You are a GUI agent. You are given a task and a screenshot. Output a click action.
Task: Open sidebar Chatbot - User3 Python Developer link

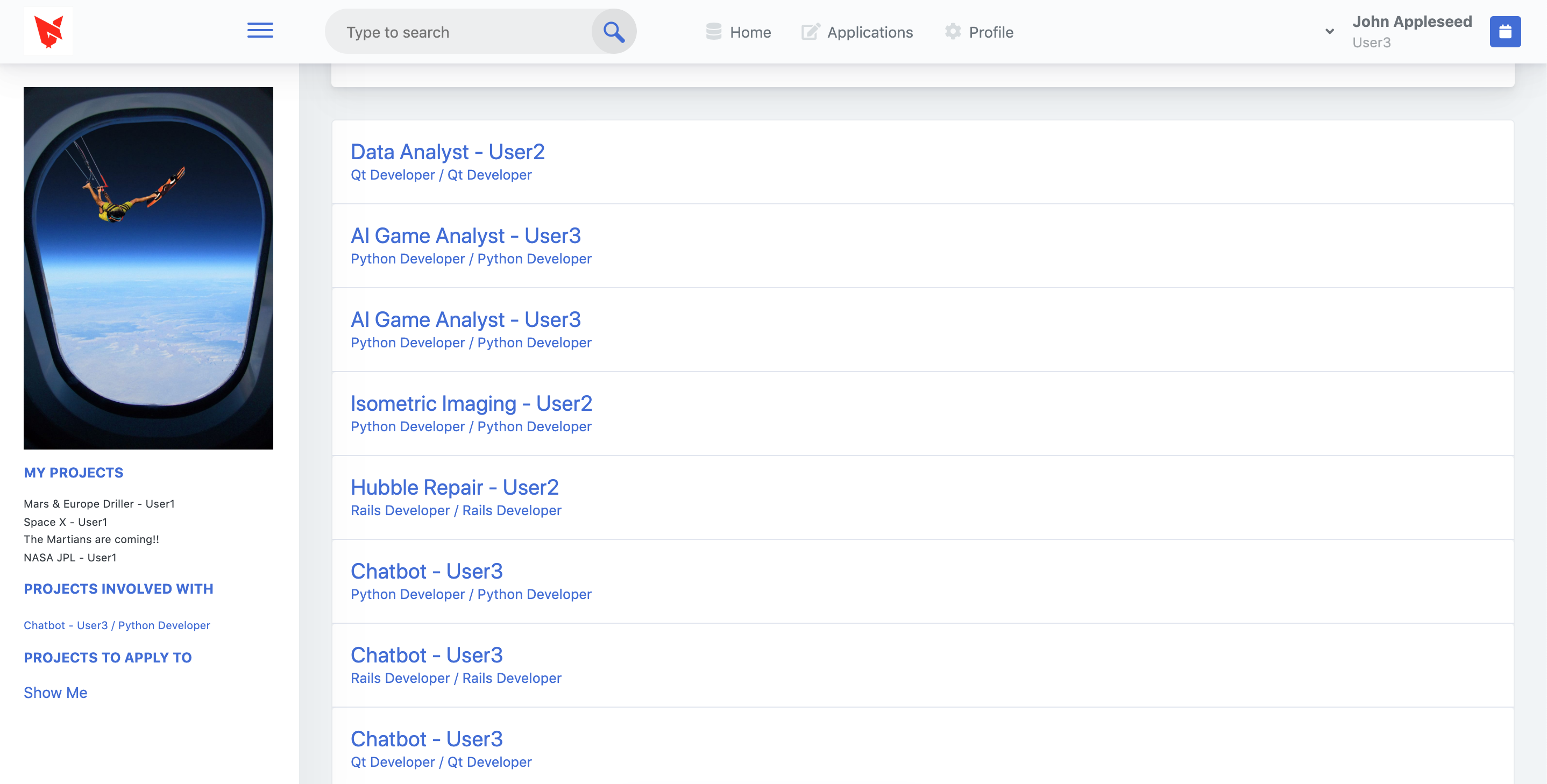tap(117, 625)
